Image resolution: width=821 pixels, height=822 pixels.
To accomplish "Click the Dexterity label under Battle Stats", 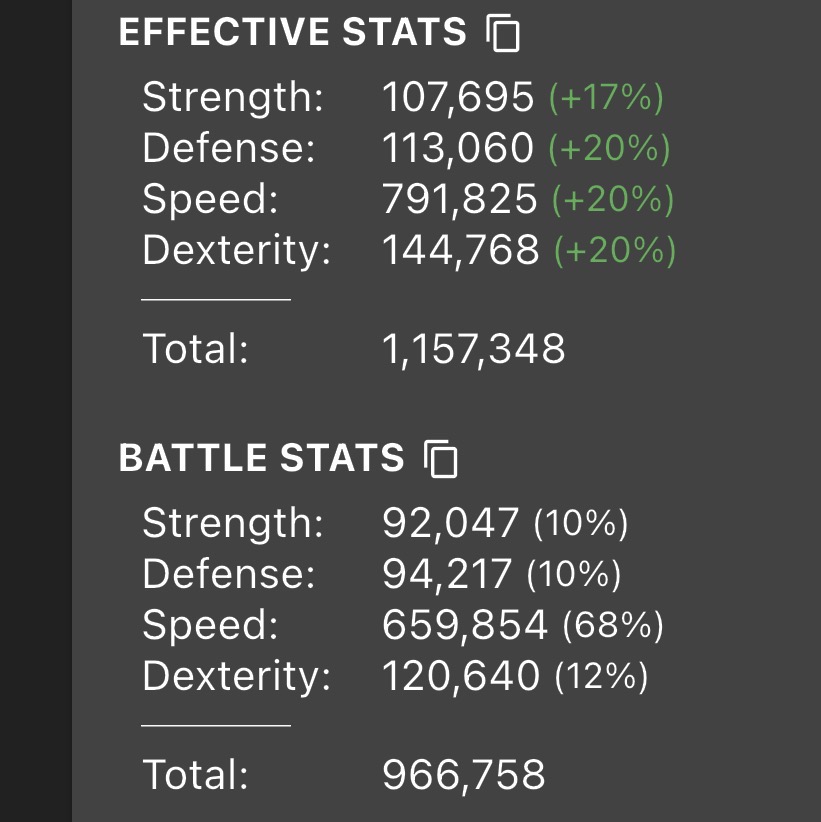I will 237,676.
